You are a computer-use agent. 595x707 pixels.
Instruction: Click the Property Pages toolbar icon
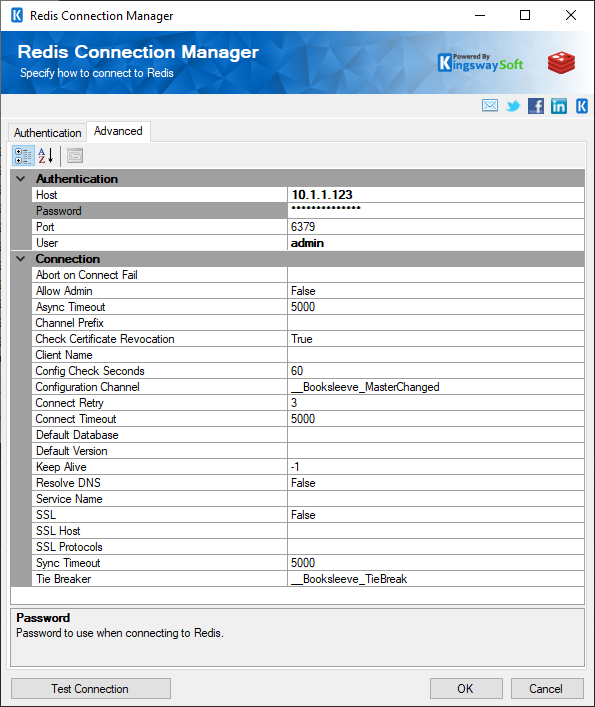[75, 156]
